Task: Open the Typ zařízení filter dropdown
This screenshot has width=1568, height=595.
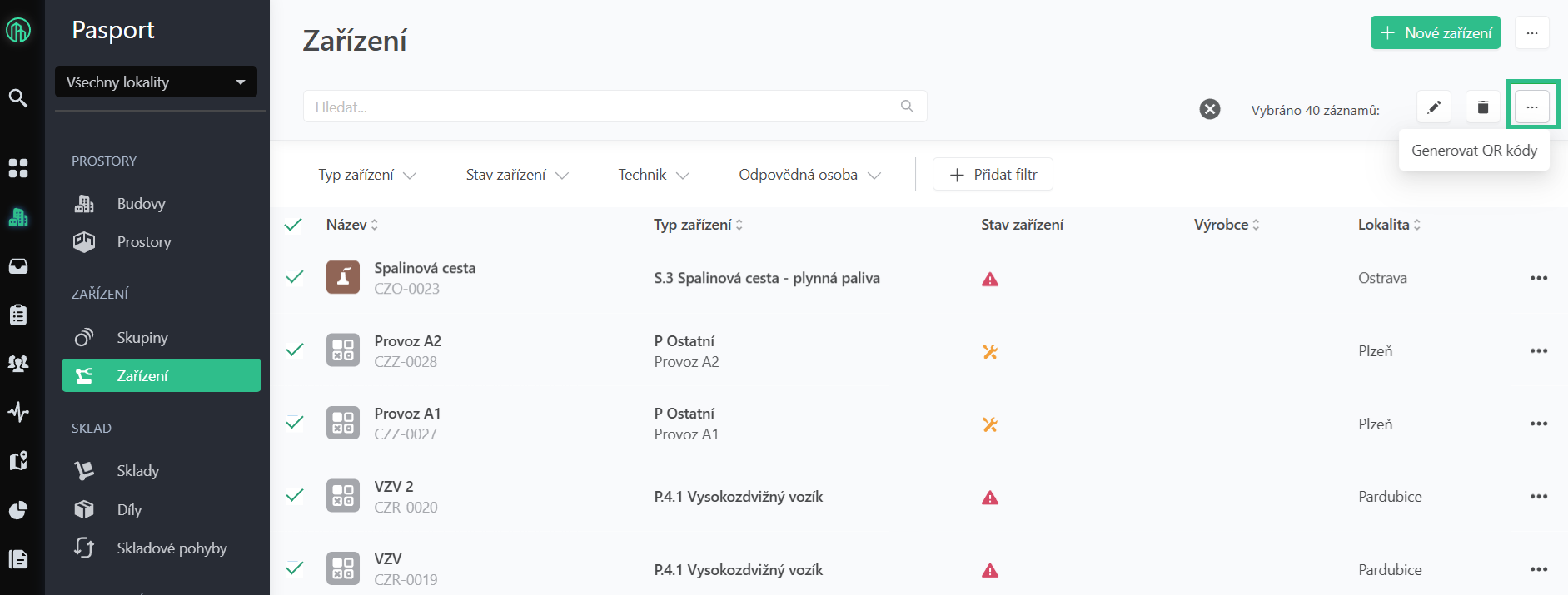Action: click(x=366, y=175)
